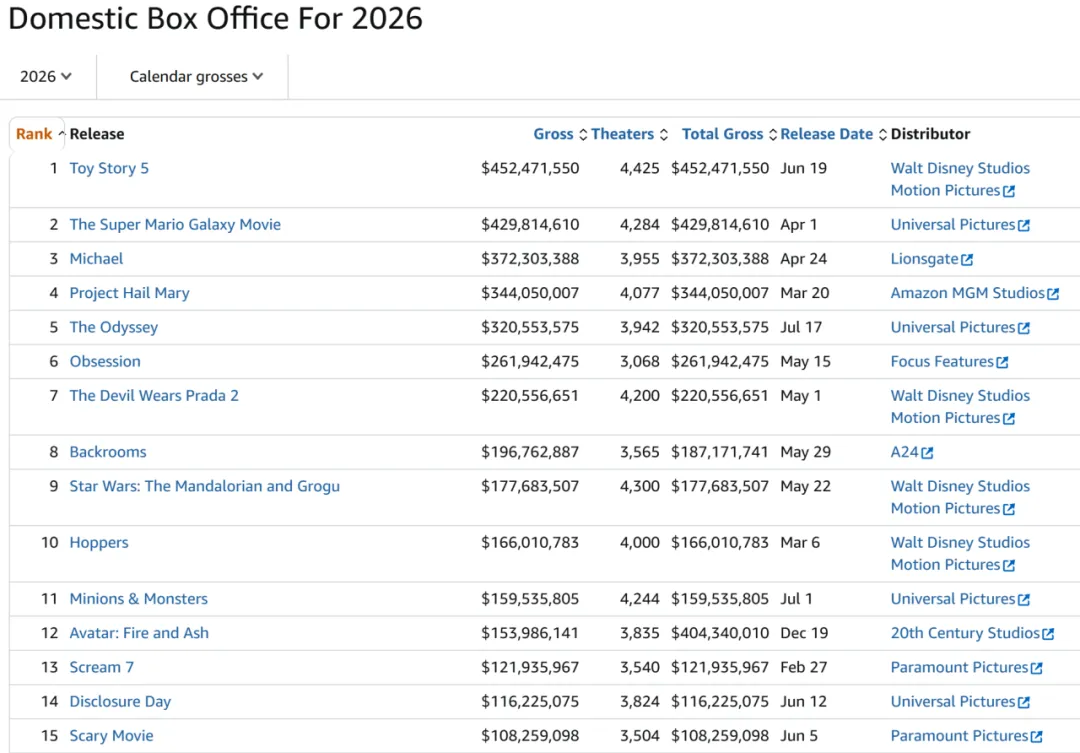1080x753 pixels.
Task: Open Star Wars: The Mandalorian and Grogu
Action: (205, 486)
